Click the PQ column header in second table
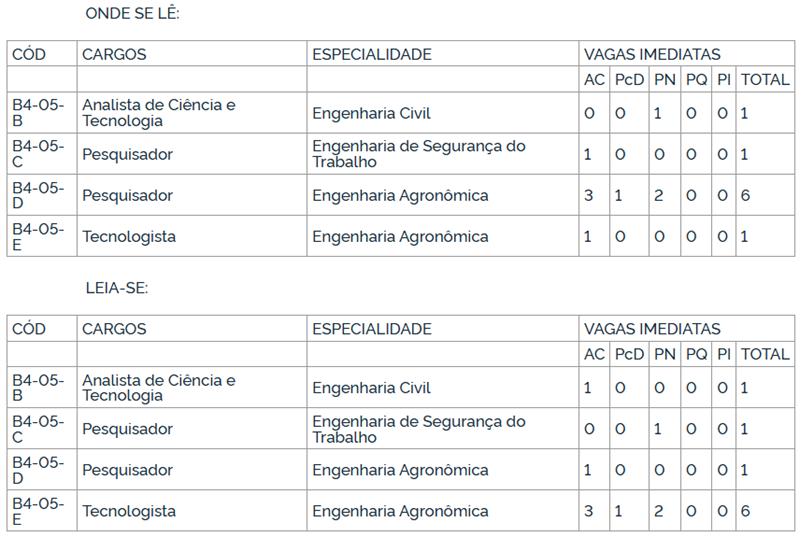This screenshot has width=800, height=537. tap(696, 354)
